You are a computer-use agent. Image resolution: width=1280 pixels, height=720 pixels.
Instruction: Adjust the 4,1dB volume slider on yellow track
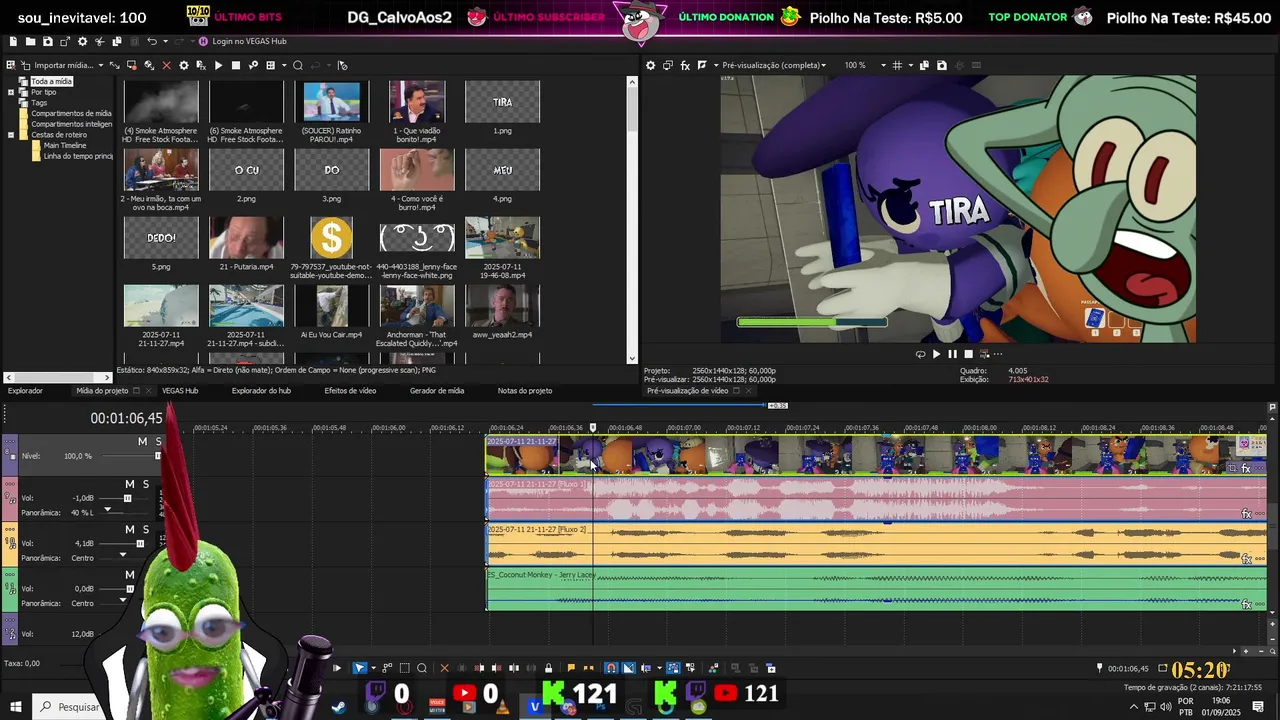pos(140,544)
